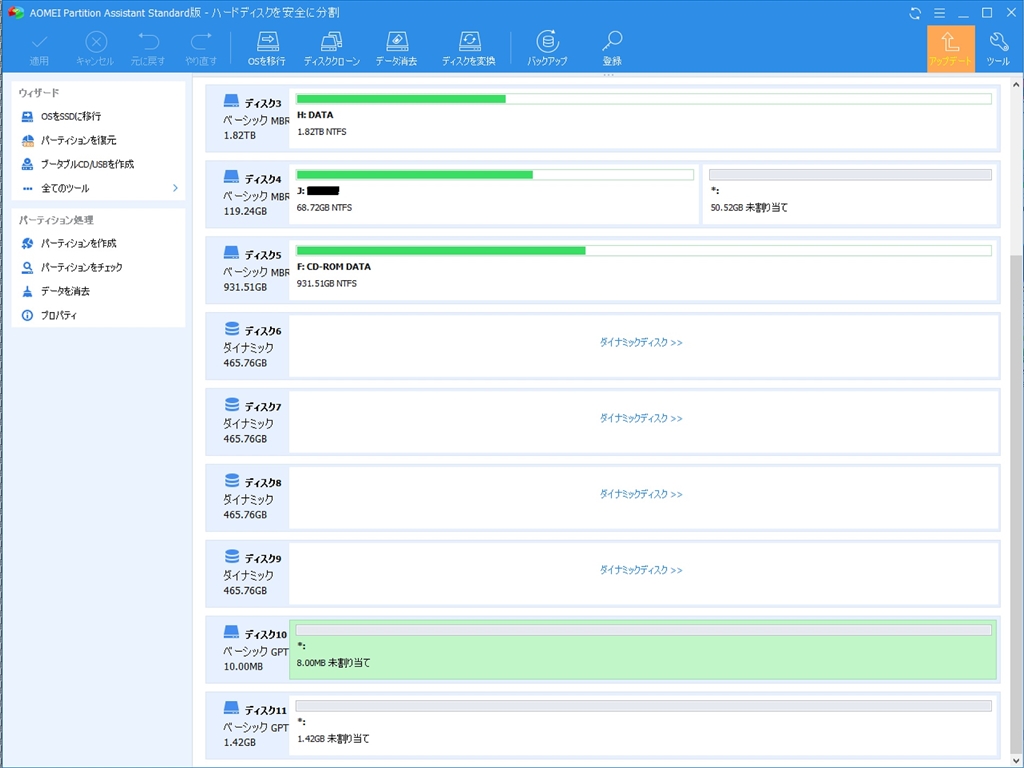Click the refresh icon in title bar
This screenshot has width=1024, height=768.
pos(915,13)
